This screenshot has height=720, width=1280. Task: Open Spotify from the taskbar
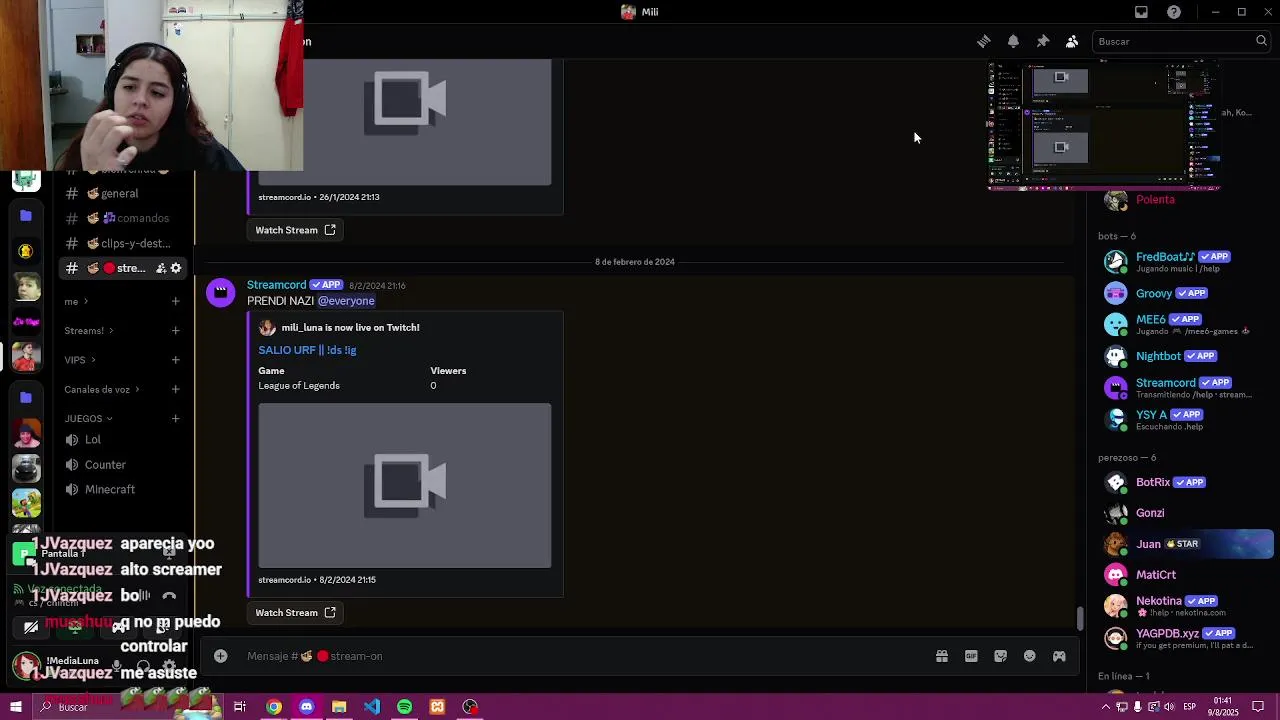pyautogui.click(x=404, y=707)
